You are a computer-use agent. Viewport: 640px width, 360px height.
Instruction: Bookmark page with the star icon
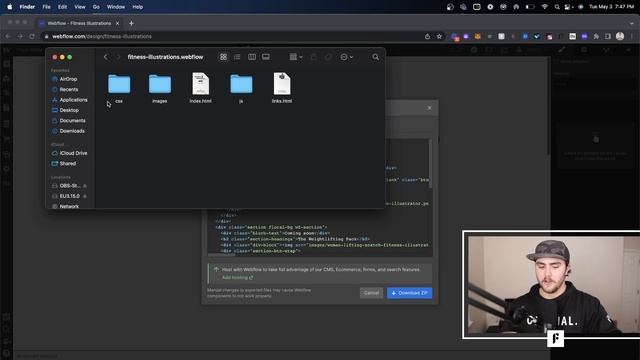pos(439,36)
